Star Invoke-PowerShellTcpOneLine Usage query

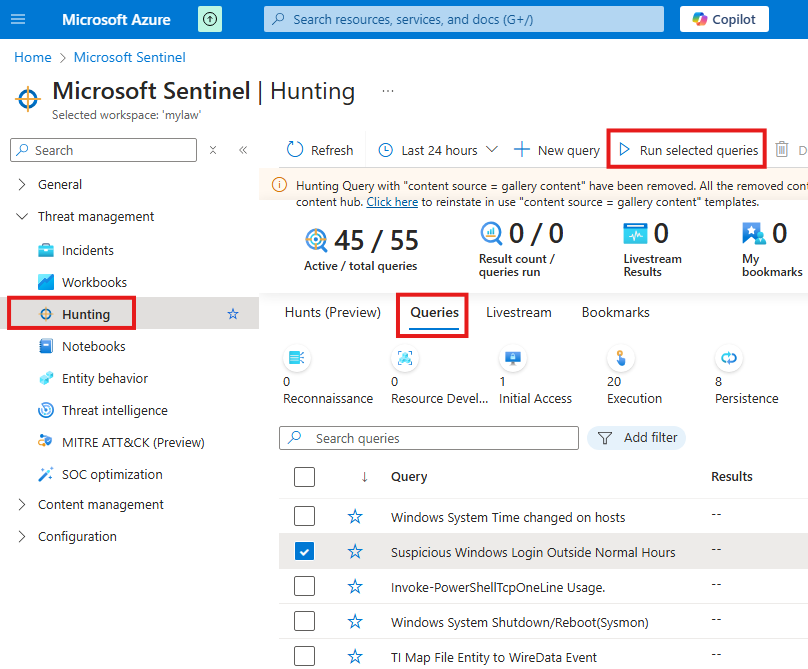click(x=355, y=587)
